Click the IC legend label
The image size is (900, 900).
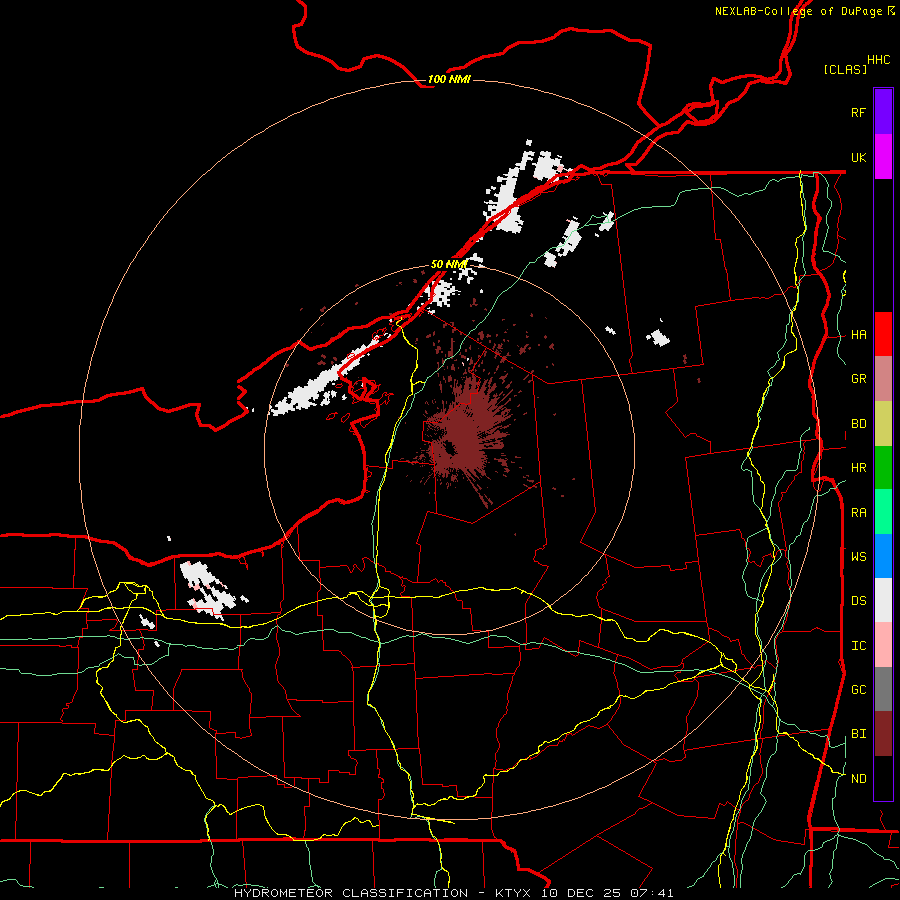click(859, 646)
